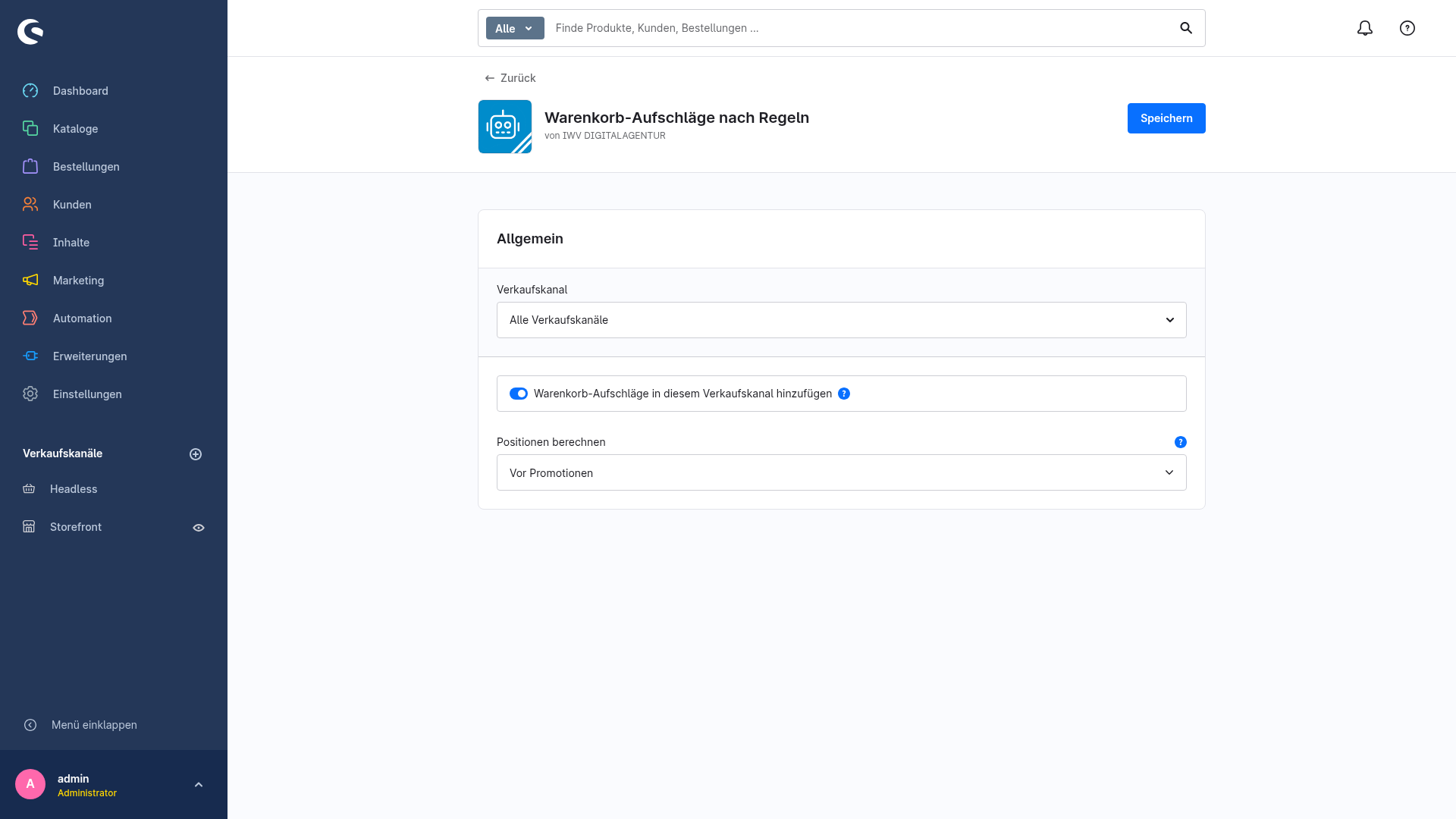Click the Inhalte layout icon
Image resolution: width=1456 pixels, height=819 pixels.
(x=30, y=243)
